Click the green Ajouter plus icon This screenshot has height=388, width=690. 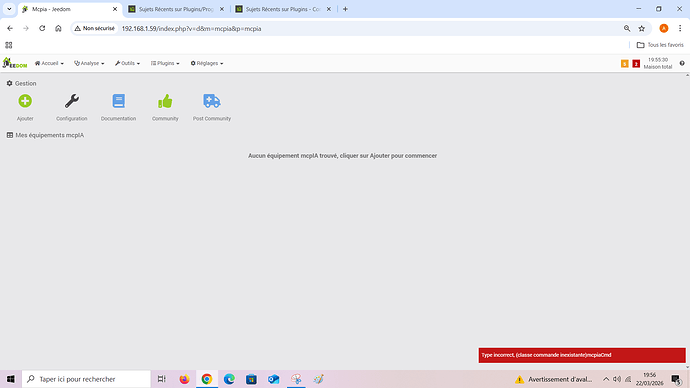(25, 101)
